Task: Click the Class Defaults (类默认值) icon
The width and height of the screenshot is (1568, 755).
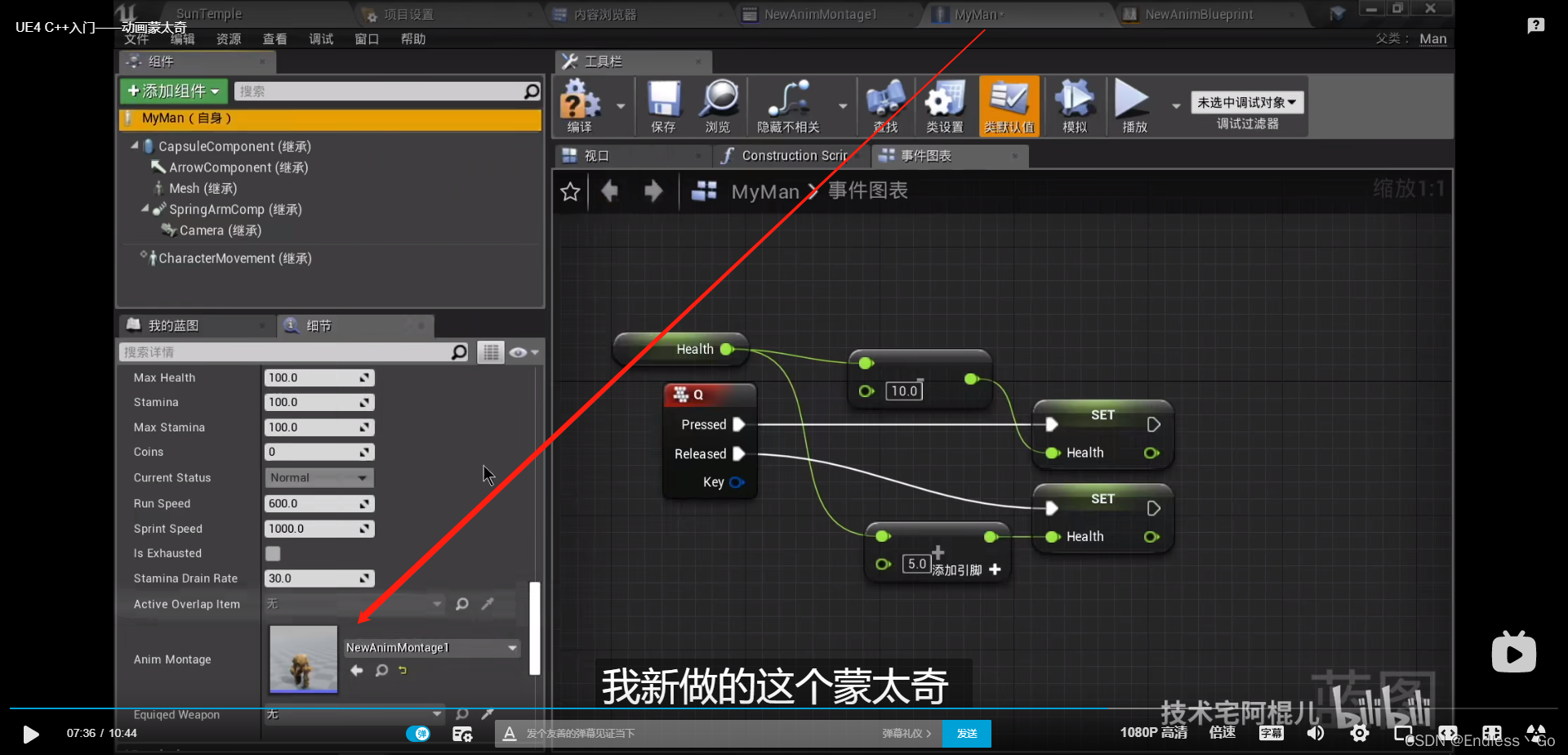Action: point(1009,99)
